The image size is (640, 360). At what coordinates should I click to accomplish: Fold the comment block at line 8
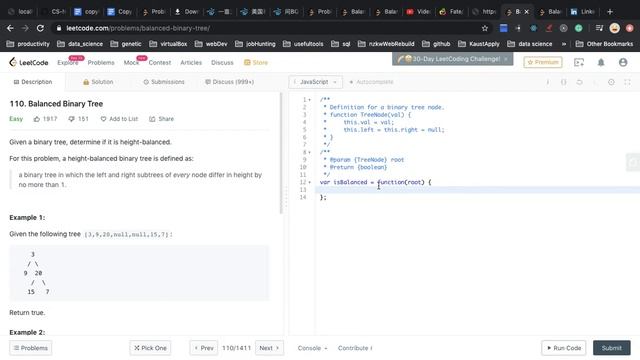[x=309, y=152]
